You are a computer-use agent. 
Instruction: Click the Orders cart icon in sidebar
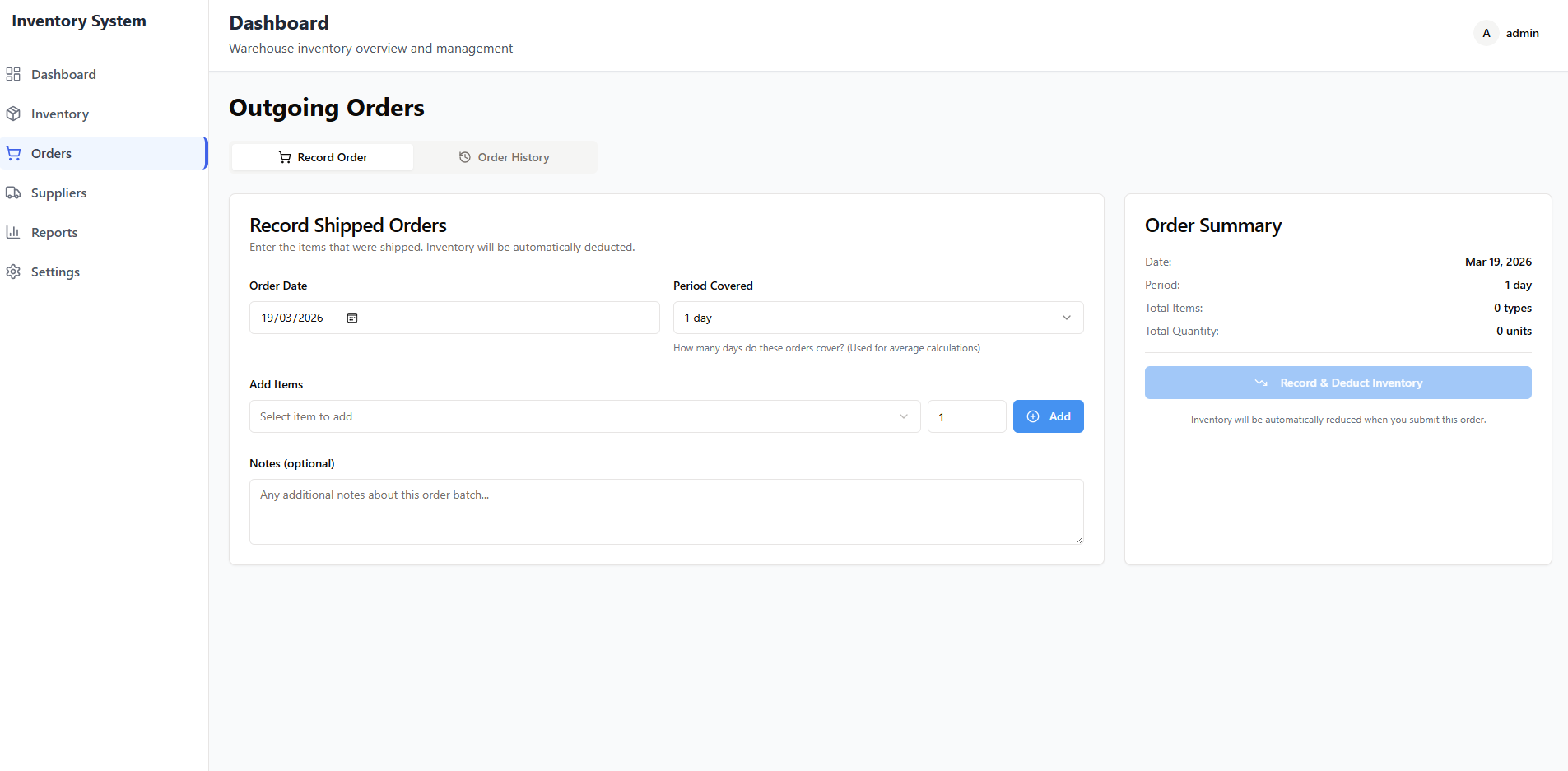click(x=13, y=153)
